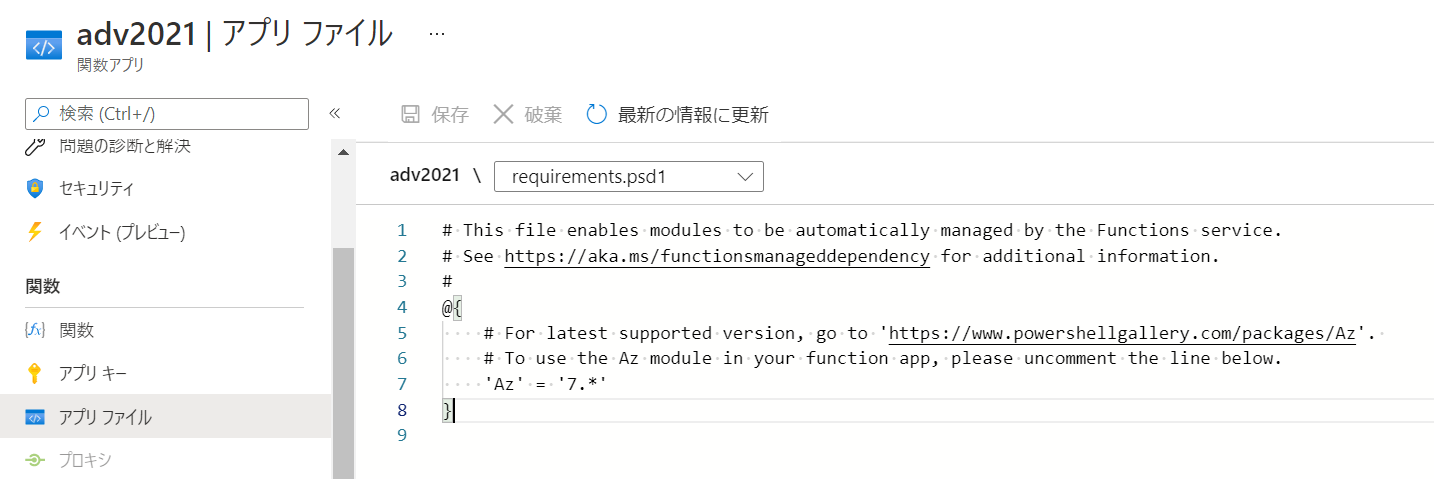This screenshot has height=479, width=1434.
Task: Open the ellipsis more options menu
Action: tap(436, 33)
